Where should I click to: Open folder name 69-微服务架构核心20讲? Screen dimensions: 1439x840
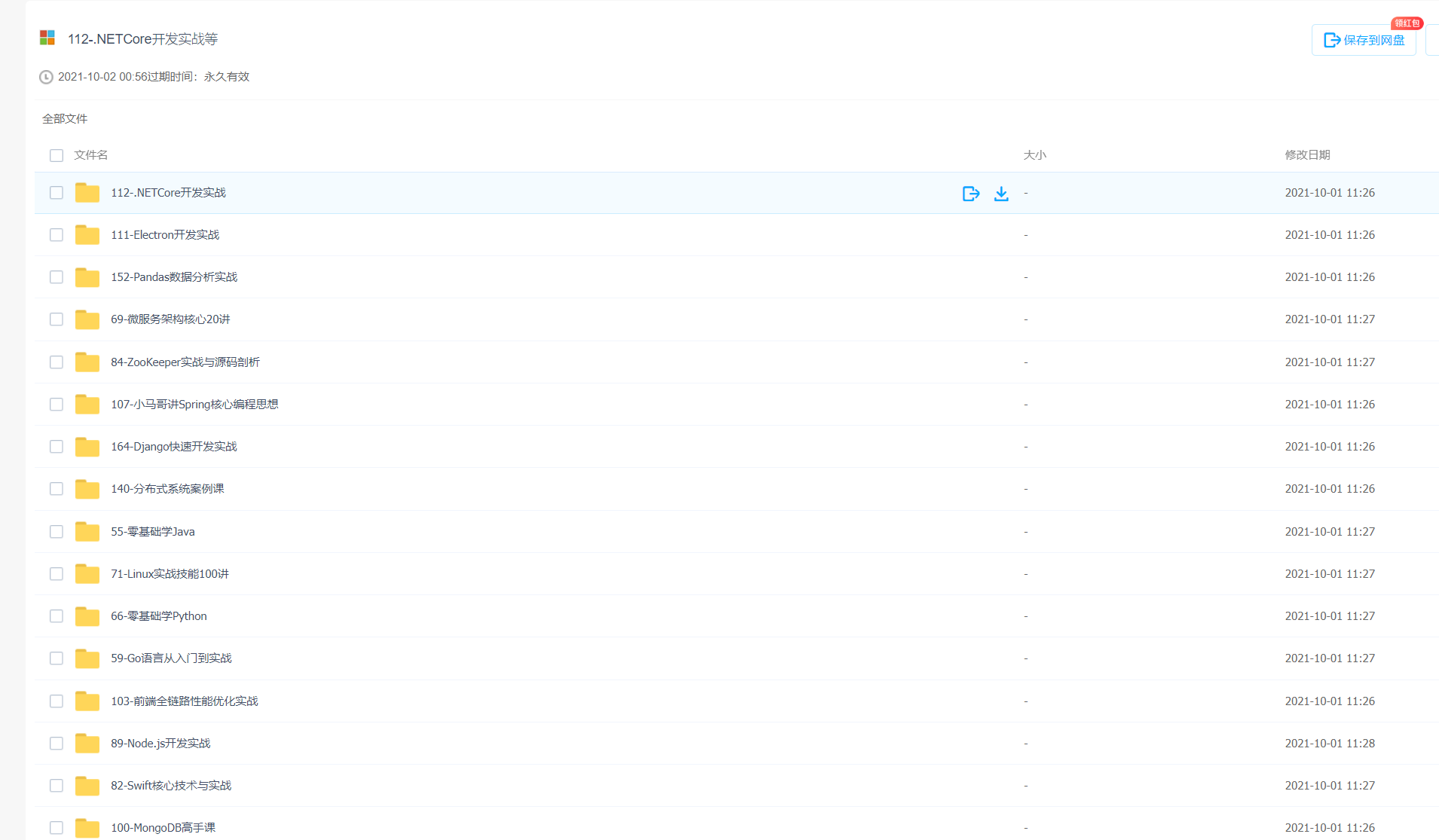(170, 319)
